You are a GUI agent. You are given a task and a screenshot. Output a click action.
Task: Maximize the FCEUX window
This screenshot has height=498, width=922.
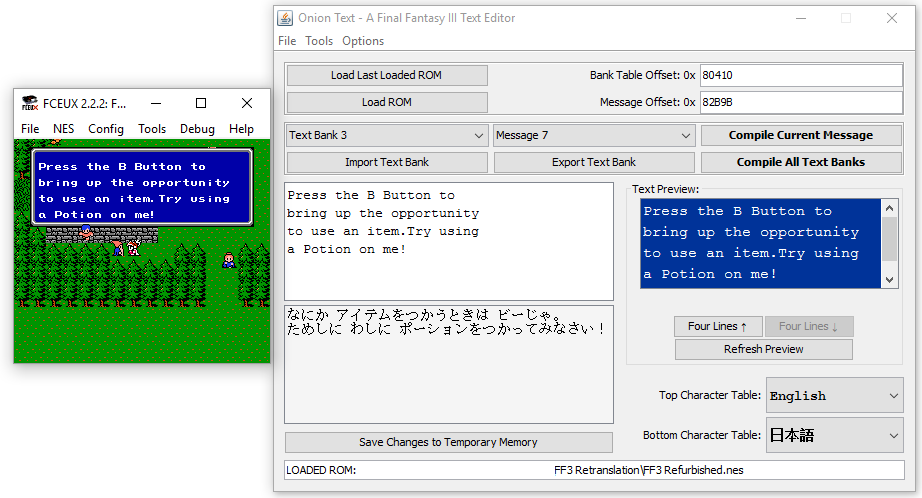coord(201,103)
